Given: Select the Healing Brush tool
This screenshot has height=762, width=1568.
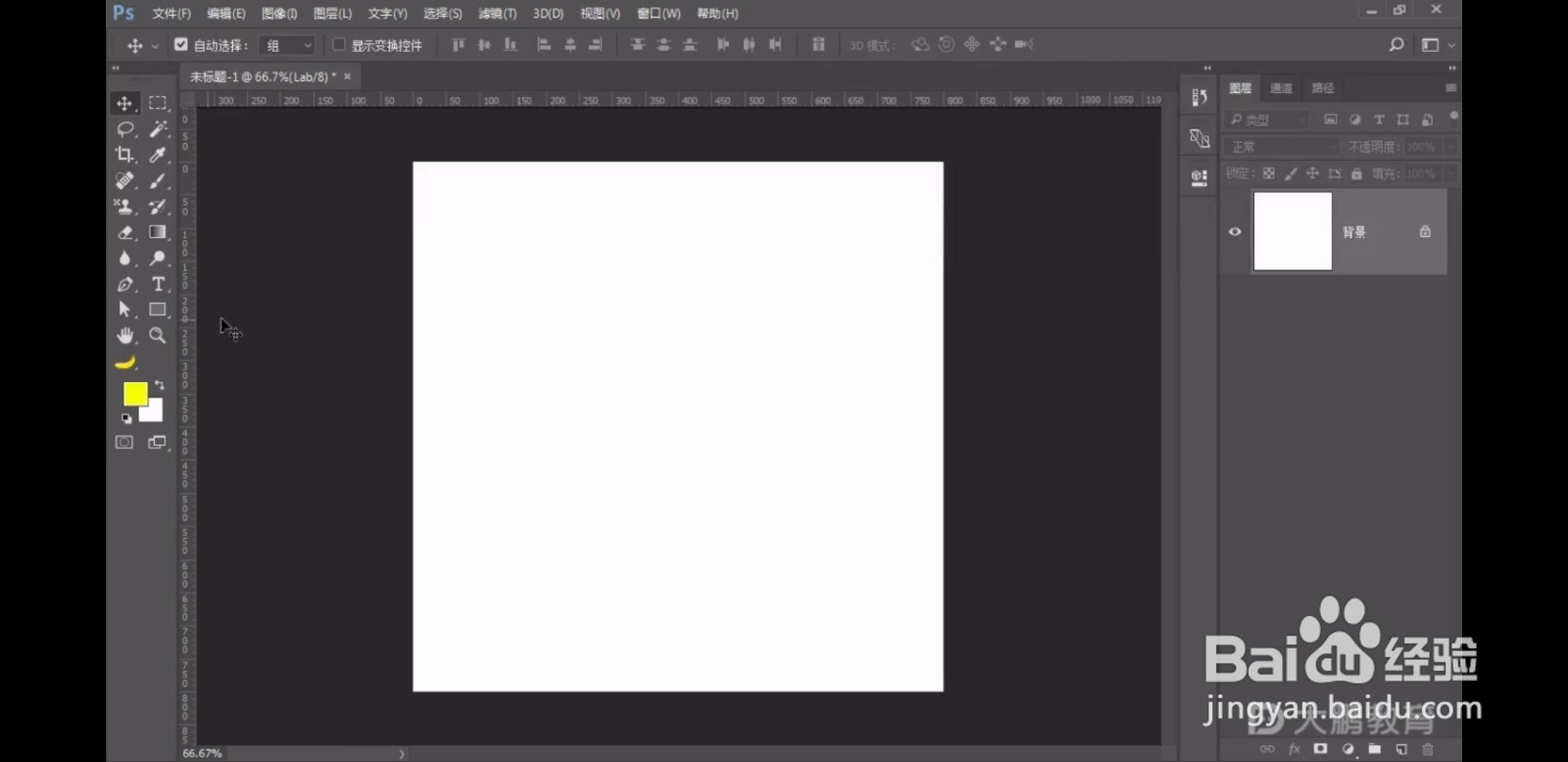Looking at the screenshot, I should click(124, 181).
